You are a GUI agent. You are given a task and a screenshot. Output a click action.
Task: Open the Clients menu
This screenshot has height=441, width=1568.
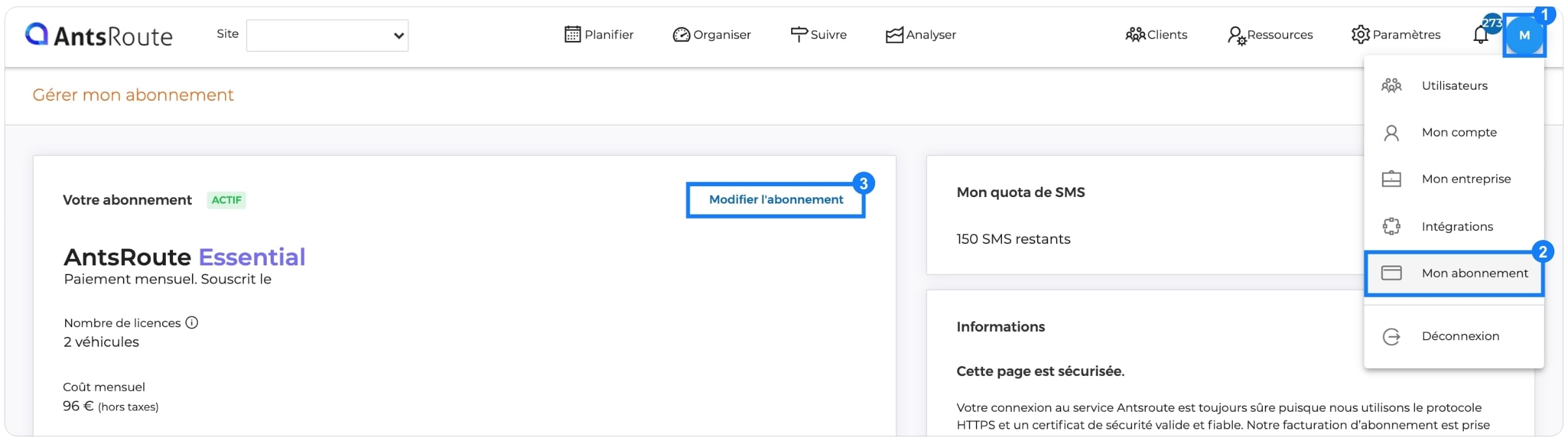coord(1156,34)
